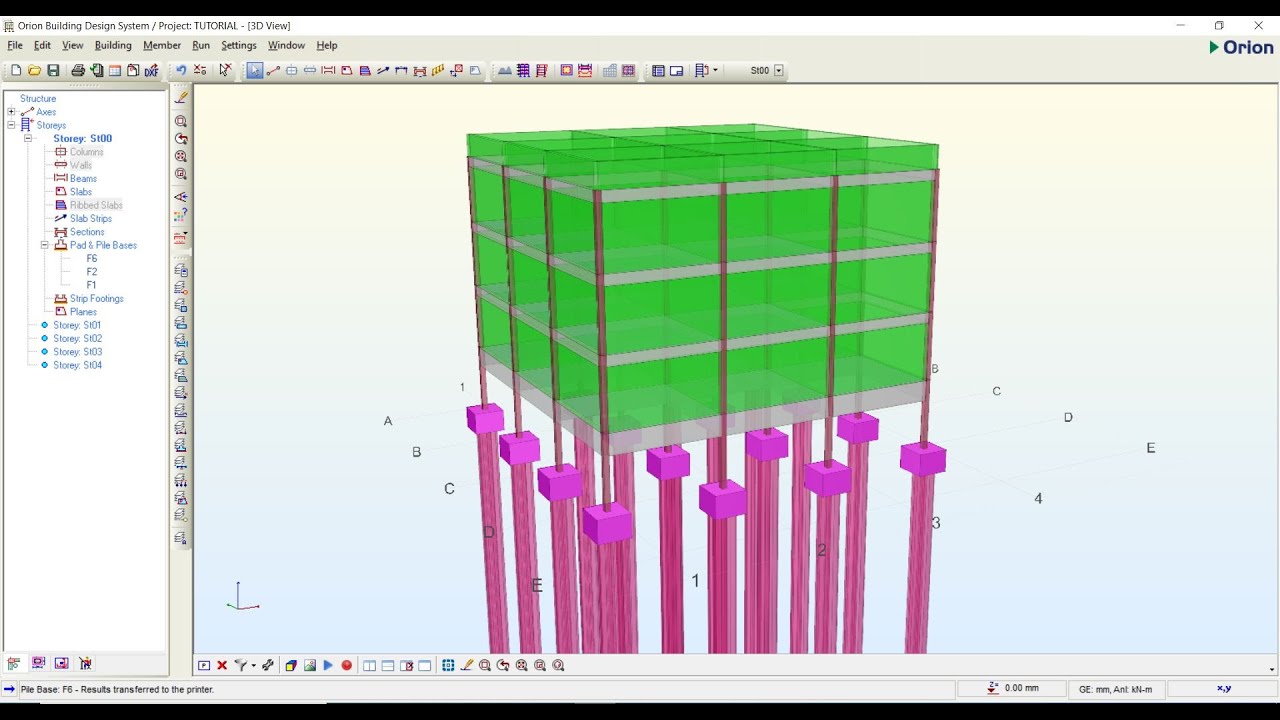Select pile base F6 in tree
Viewport: 1280px width, 720px height.
pyautogui.click(x=92, y=258)
